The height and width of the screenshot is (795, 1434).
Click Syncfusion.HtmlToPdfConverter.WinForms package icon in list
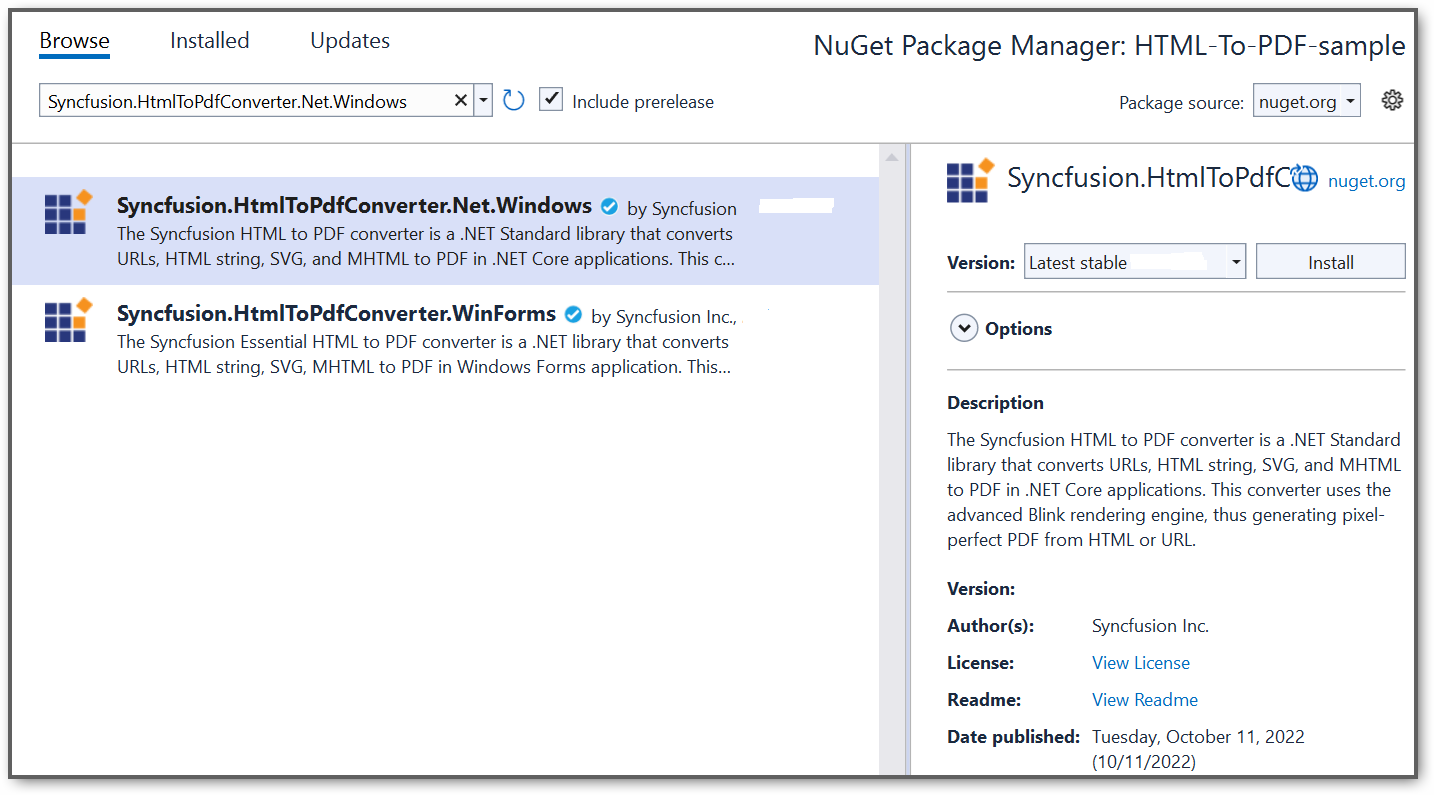pos(68,320)
